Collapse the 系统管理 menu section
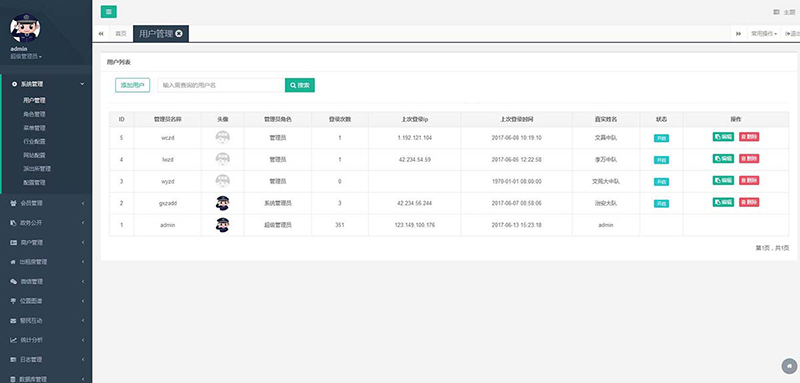 [83, 84]
